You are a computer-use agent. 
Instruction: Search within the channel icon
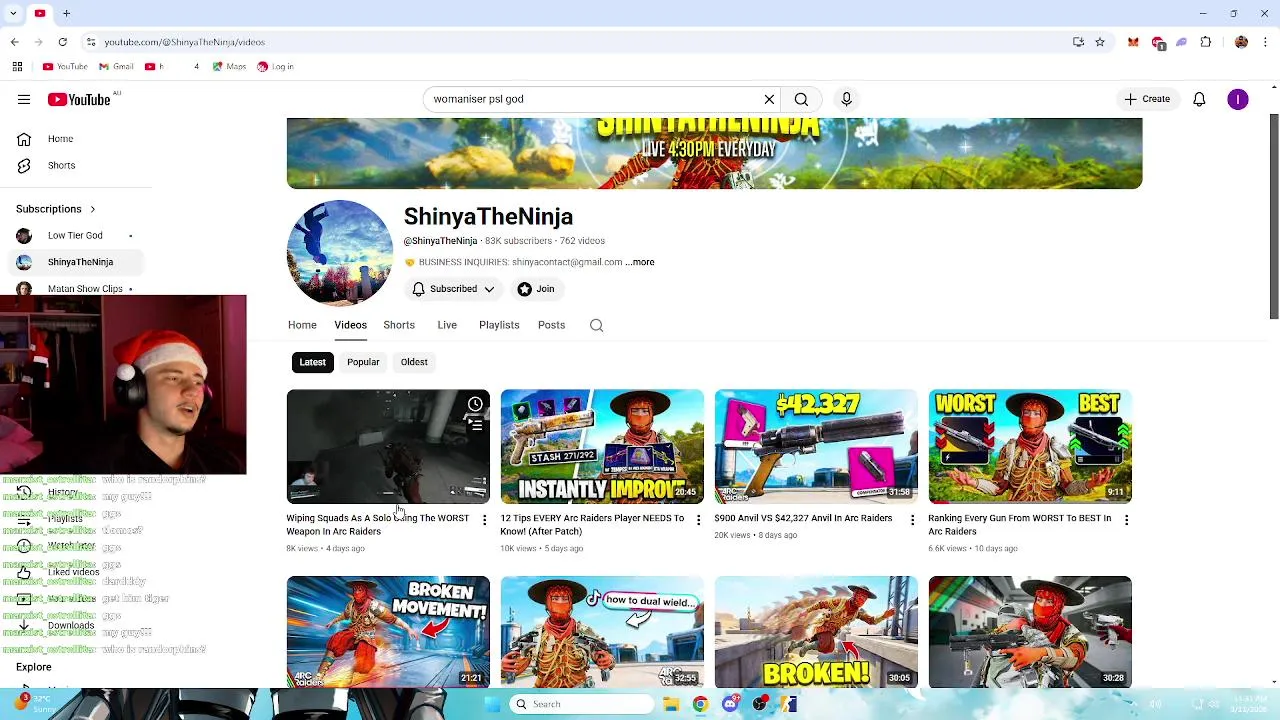click(596, 325)
